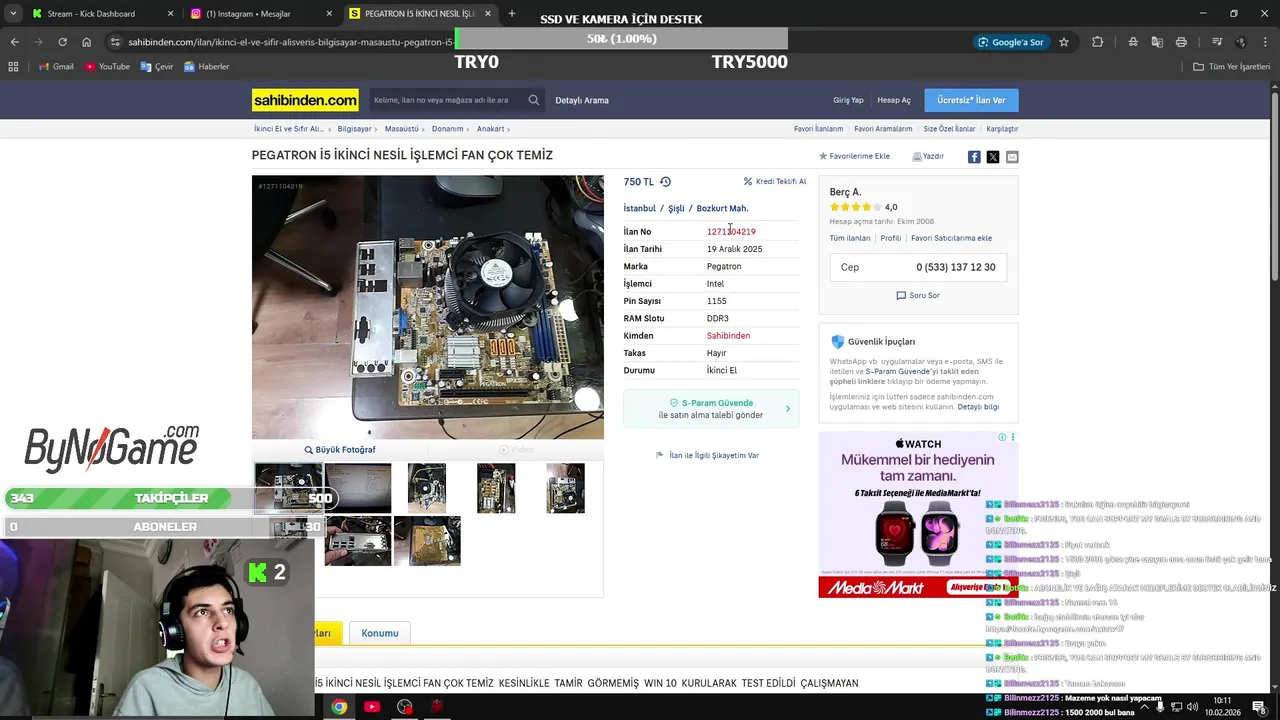Screen dimensions: 1280x720
Task: Select the PEGATRON İ5 listing tab
Action: pos(420,13)
